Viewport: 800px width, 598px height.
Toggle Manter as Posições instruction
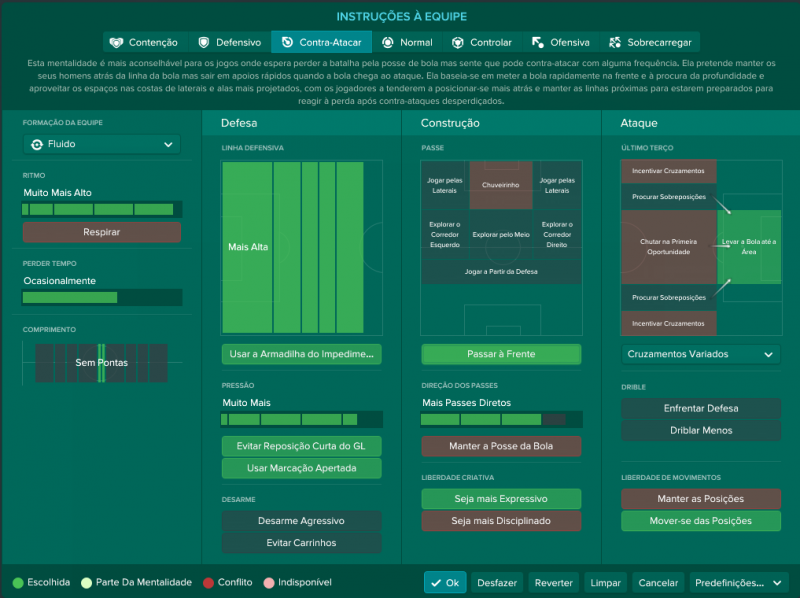point(701,498)
